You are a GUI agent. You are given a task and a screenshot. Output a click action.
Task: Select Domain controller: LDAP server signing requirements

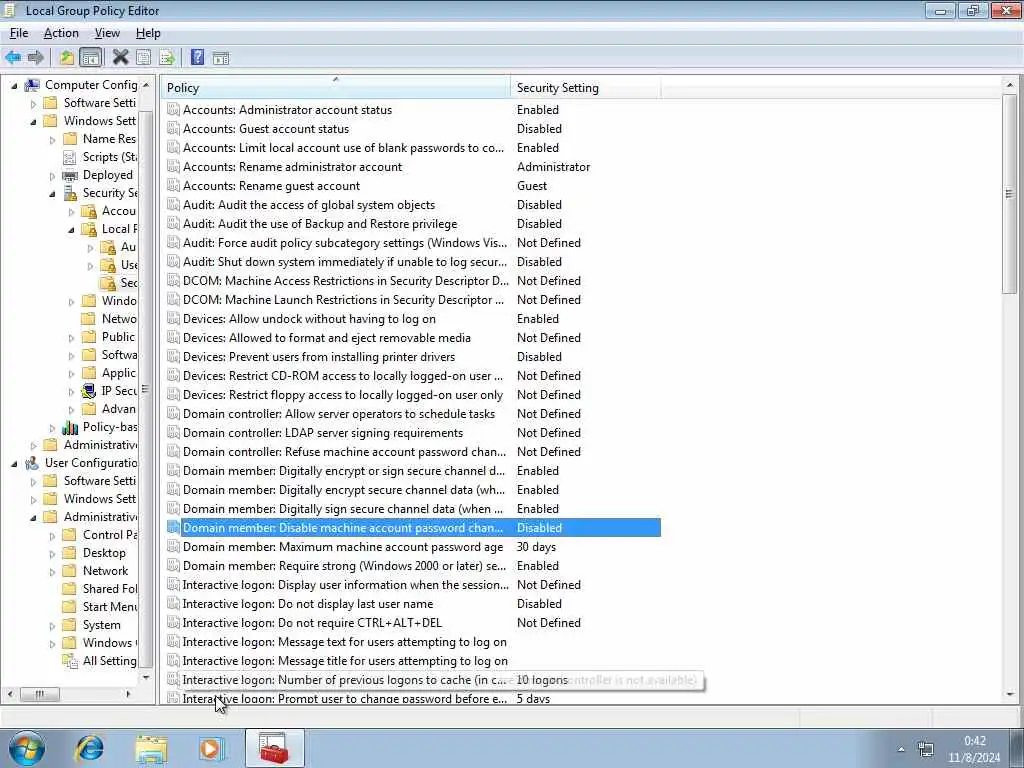coord(323,432)
